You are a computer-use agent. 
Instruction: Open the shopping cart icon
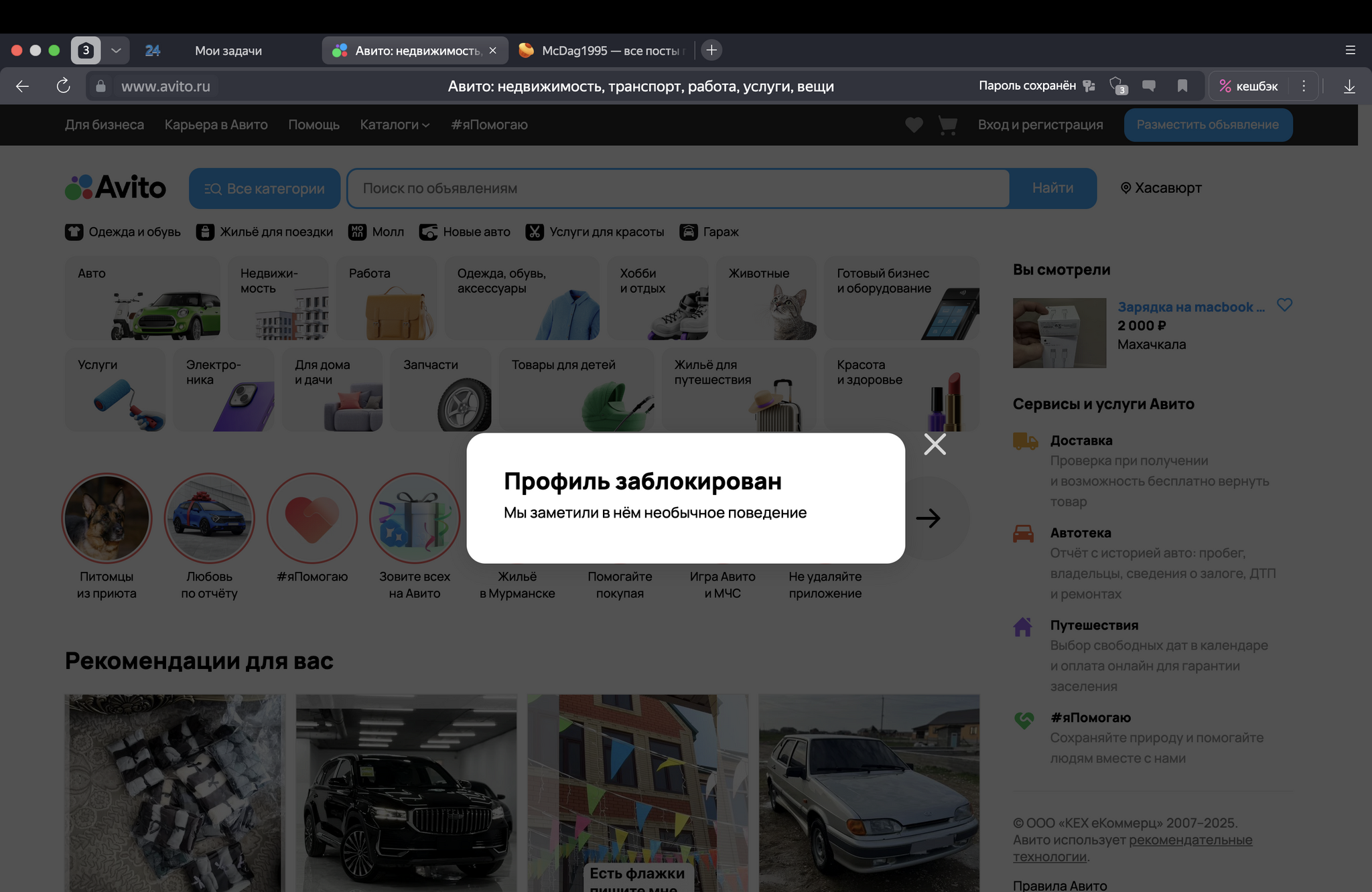pyautogui.click(x=947, y=125)
